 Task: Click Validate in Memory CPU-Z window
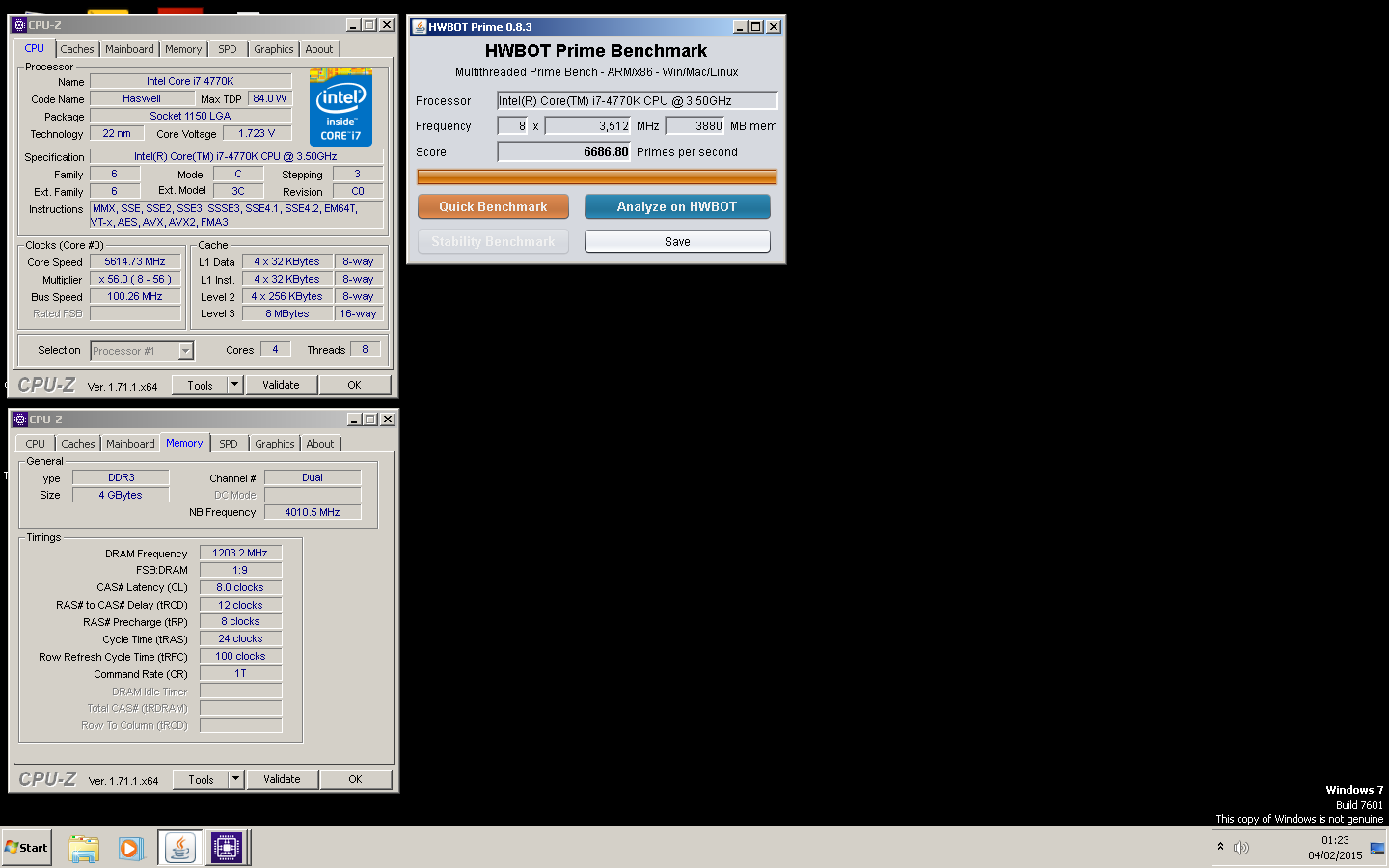click(x=282, y=779)
